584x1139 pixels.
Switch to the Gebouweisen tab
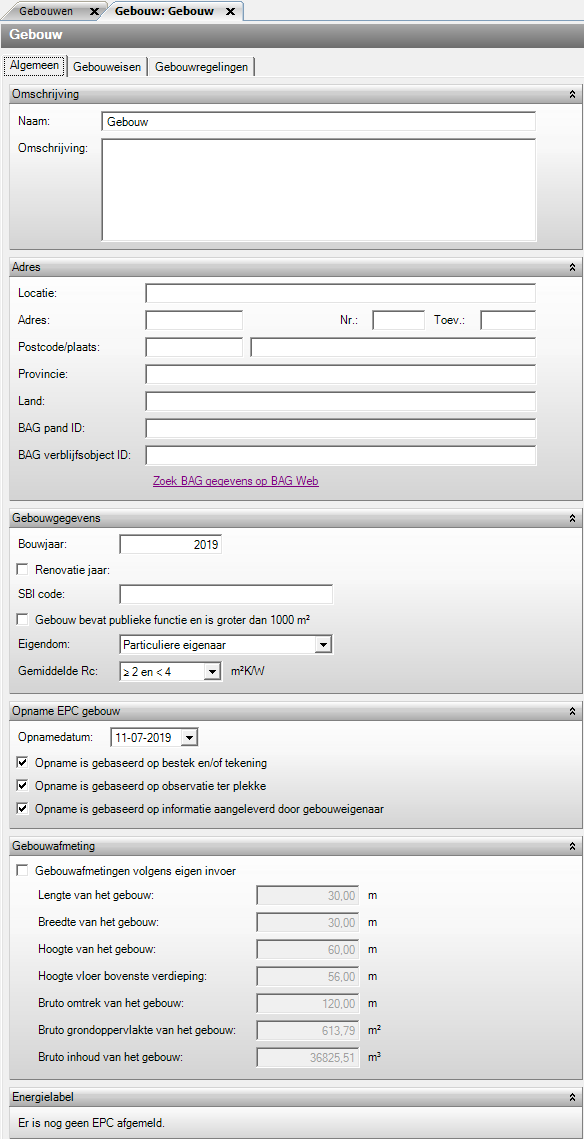[x=107, y=67]
